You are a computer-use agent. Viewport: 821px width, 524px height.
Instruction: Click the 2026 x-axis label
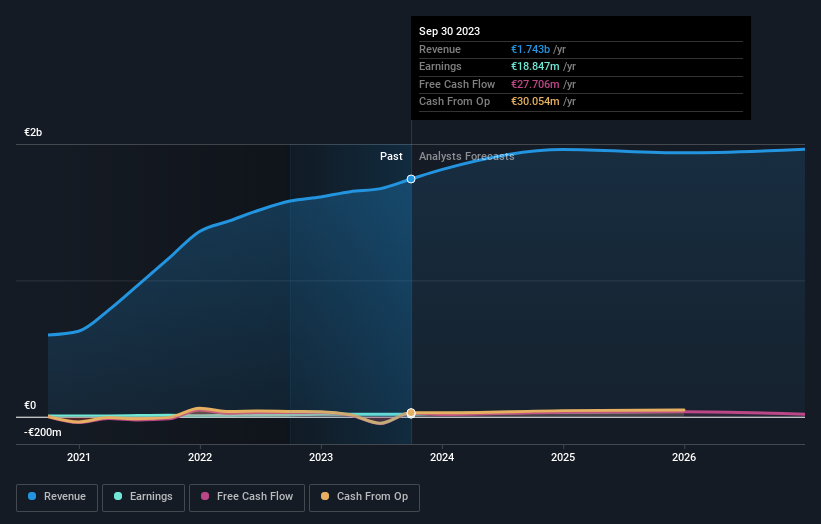coord(684,457)
